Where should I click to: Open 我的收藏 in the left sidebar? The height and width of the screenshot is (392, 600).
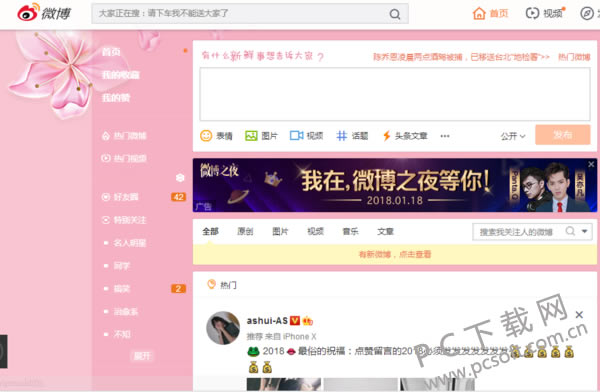point(121,75)
